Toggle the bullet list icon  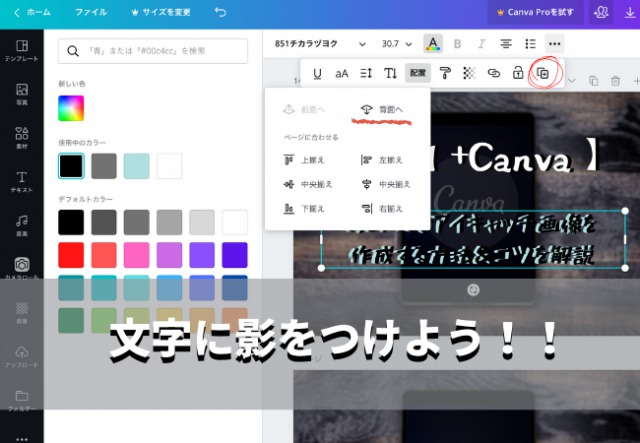[530, 44]
